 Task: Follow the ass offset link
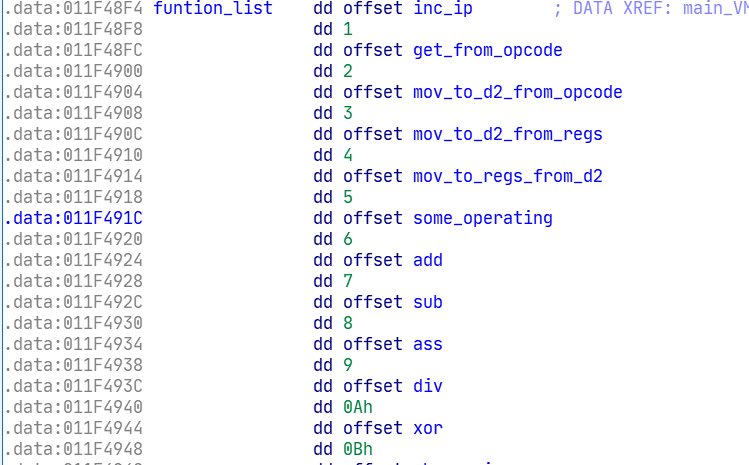[428, 345]
